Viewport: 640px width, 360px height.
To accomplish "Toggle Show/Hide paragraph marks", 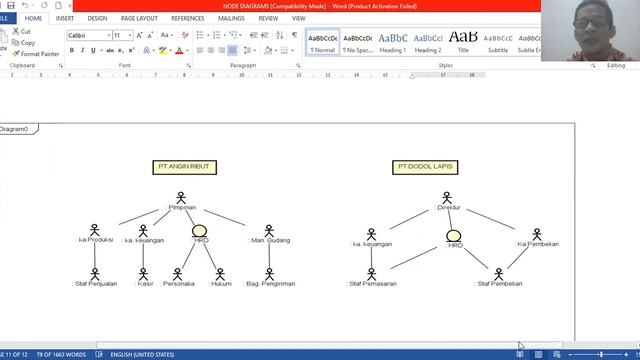I will click(294, 36).
